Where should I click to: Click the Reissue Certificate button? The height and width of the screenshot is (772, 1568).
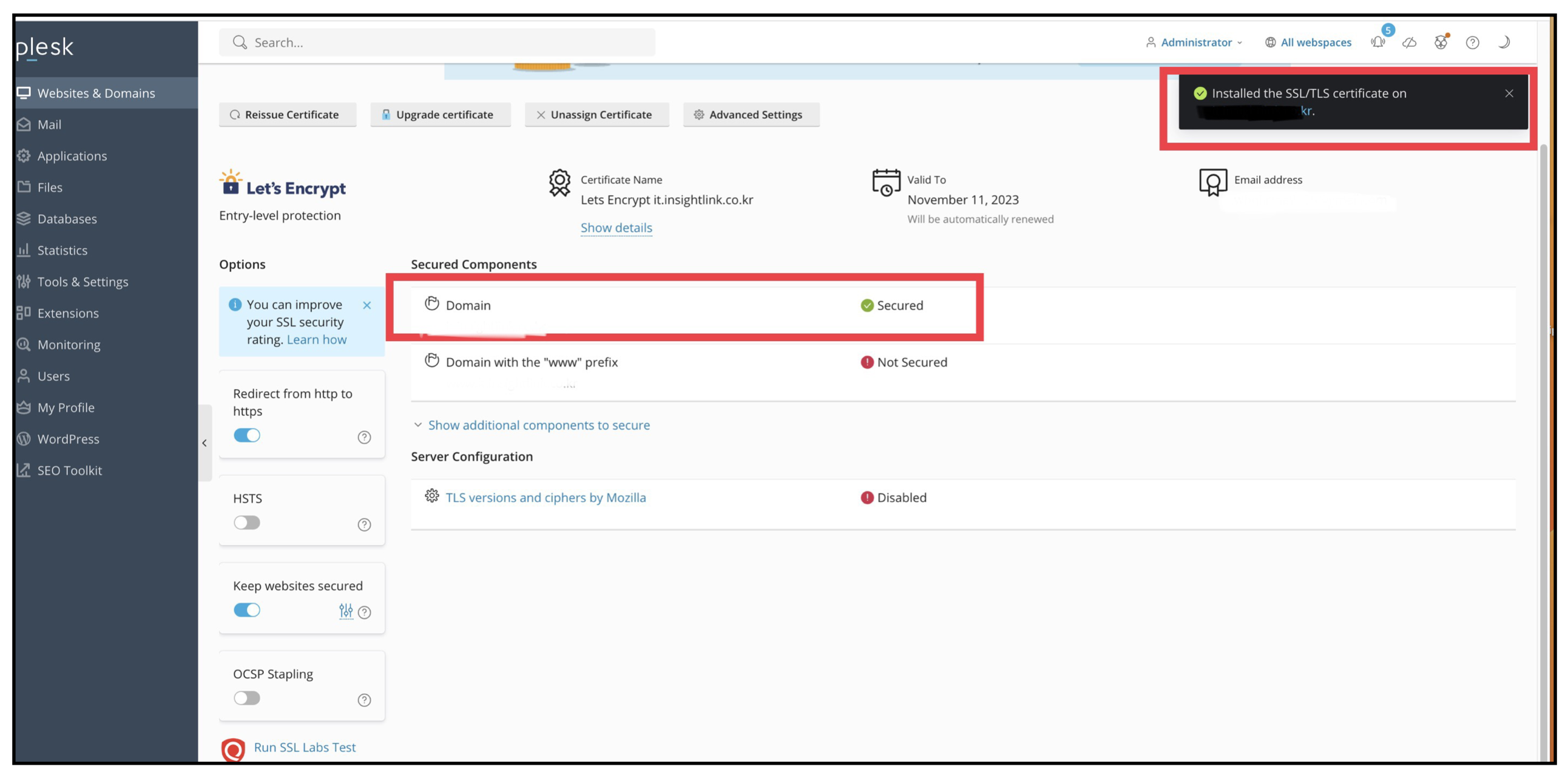287,115
